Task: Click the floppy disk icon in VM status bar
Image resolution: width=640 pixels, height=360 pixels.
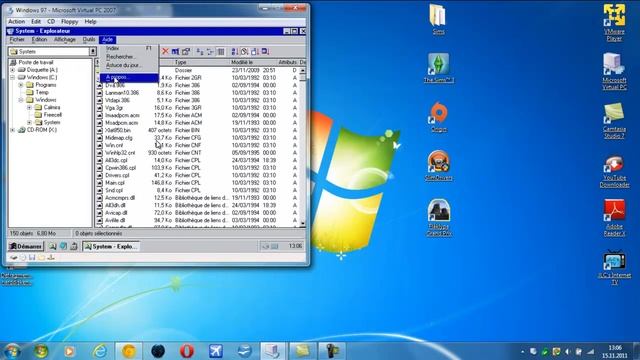Action: 32,258
